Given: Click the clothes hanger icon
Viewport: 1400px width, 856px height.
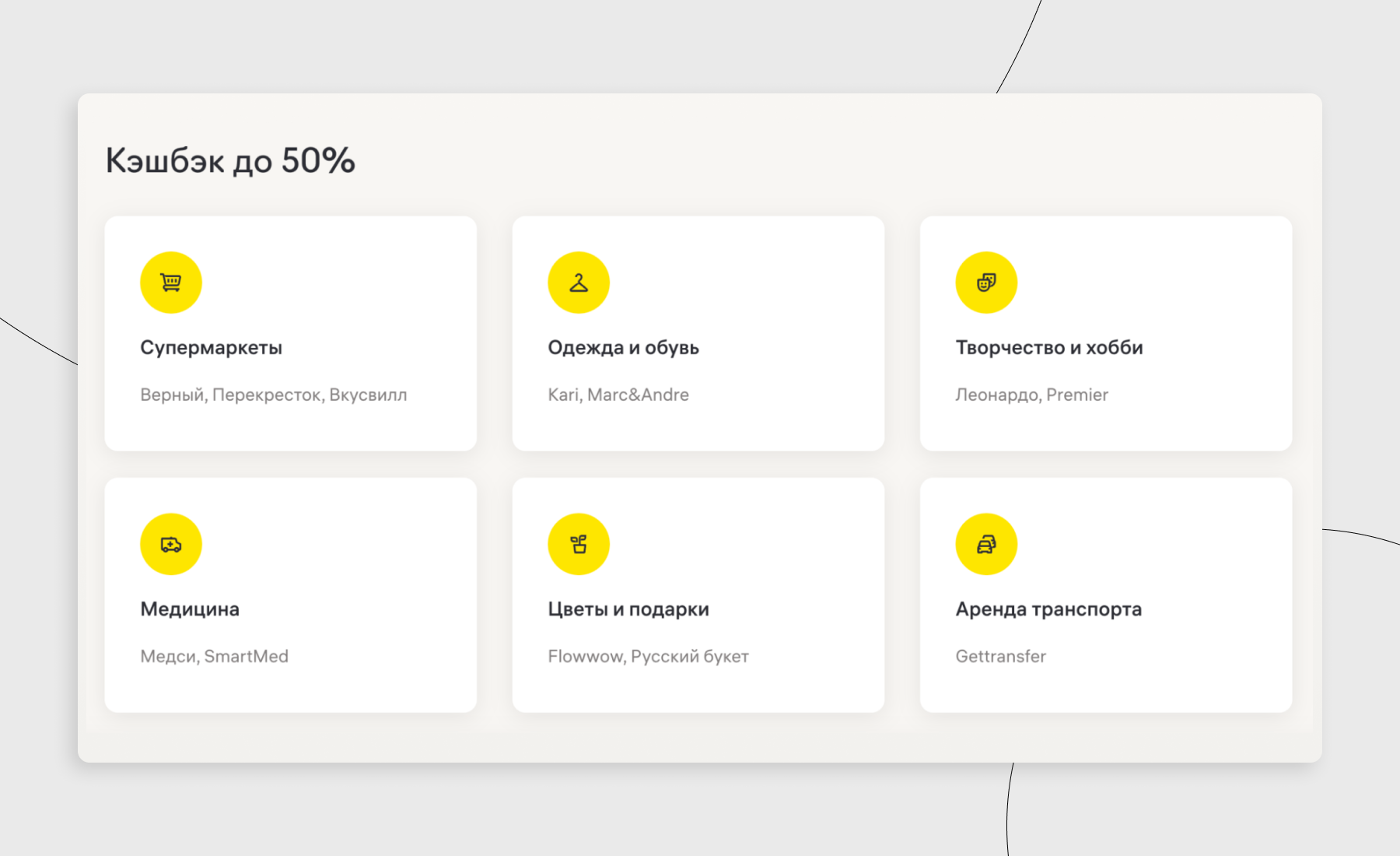Looking at the screenshot, I should (579, 282).
